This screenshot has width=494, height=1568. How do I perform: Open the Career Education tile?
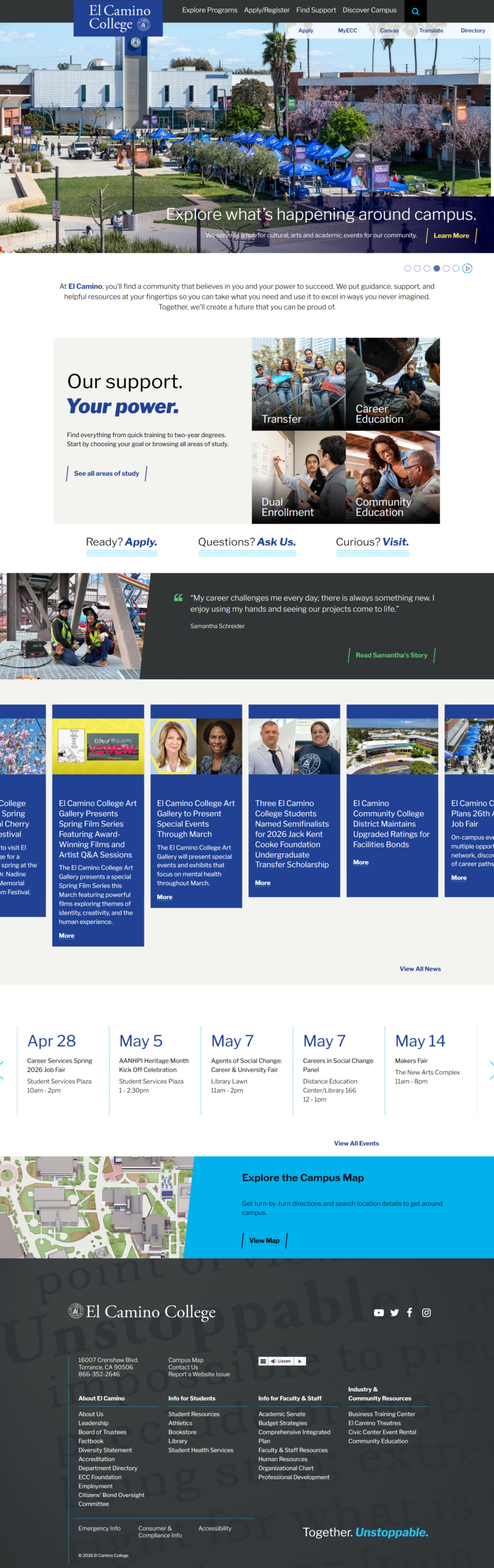[393, 384]
